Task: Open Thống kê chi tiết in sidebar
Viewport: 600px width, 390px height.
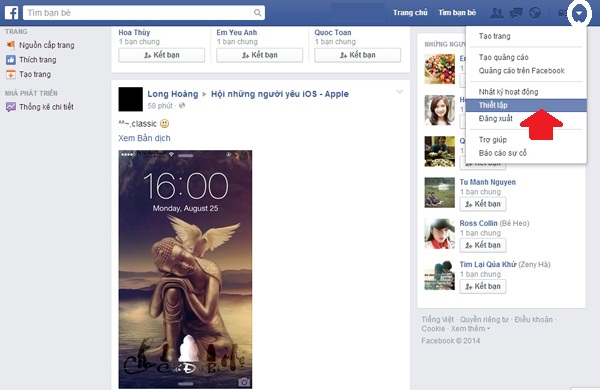Action: point(46,107)
